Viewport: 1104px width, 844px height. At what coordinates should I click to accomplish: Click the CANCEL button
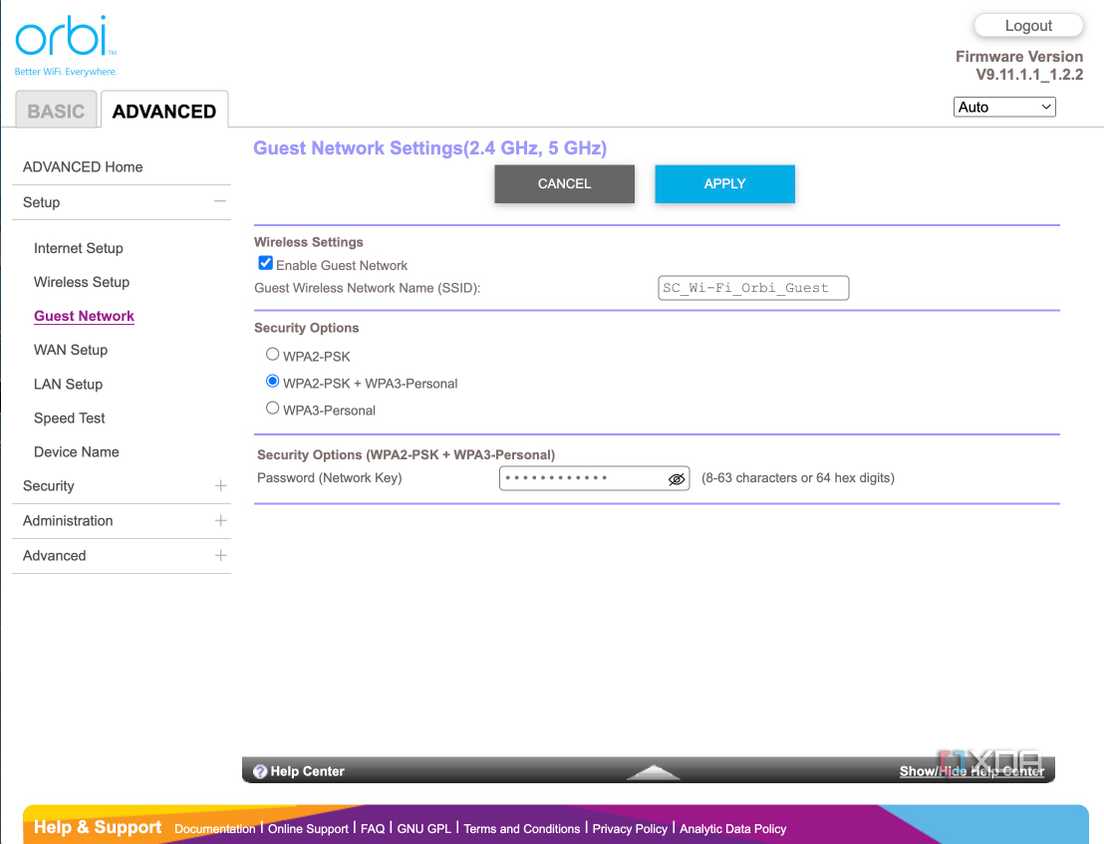(x=564, y=184)
